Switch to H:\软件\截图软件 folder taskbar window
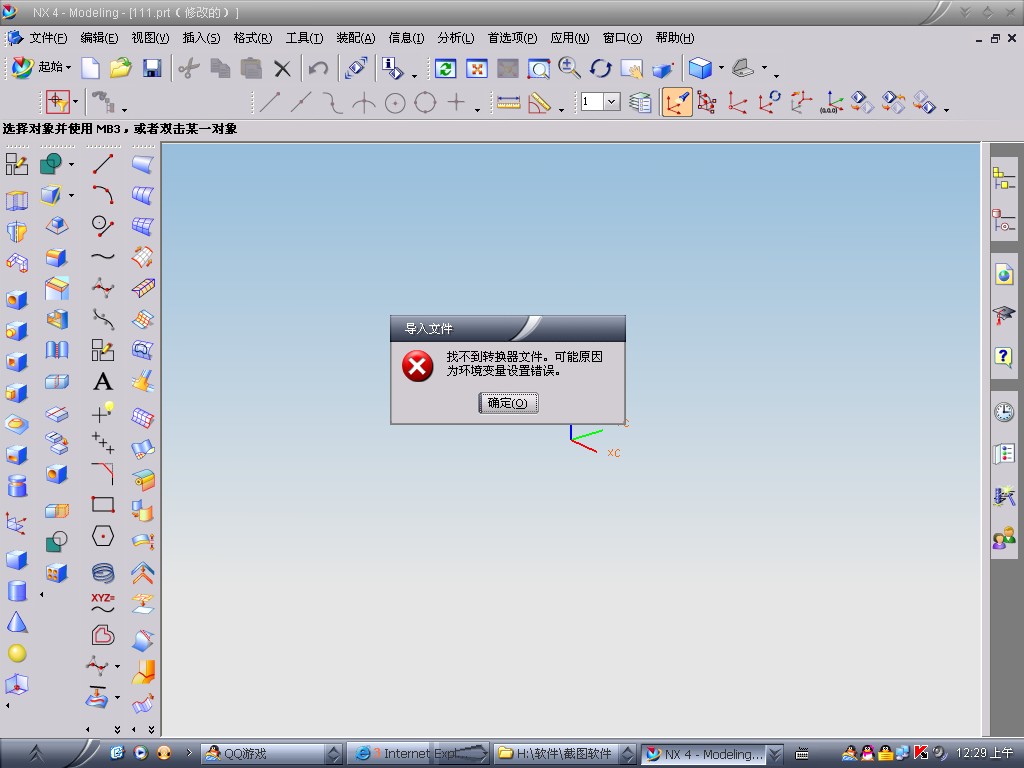Screen dimensions: 1024x768 click(564, 754)
